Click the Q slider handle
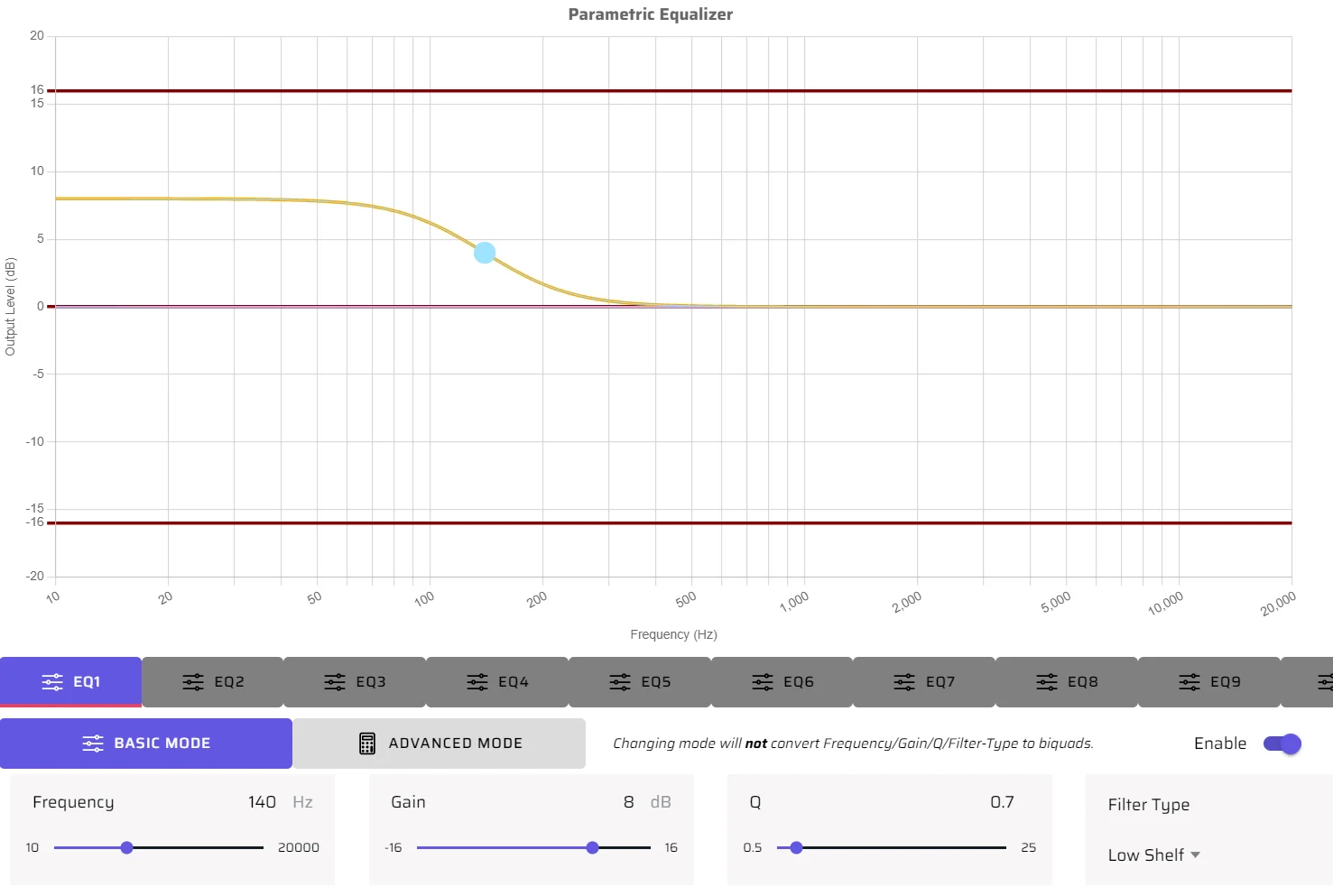This screenshot has width=1333, height=896. point(796,848)
